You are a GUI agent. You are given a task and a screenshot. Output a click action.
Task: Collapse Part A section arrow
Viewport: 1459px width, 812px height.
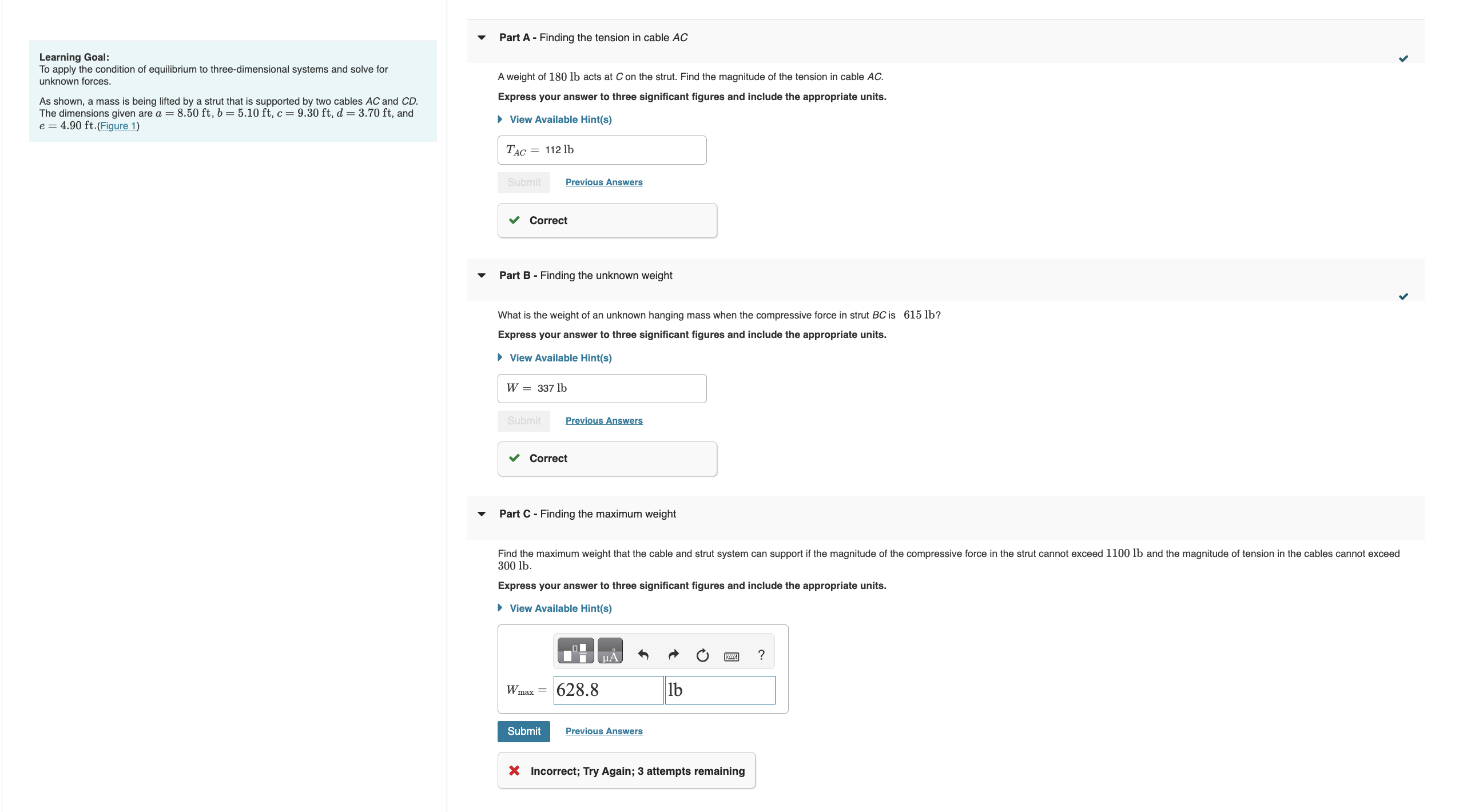[x=482, y=38]
